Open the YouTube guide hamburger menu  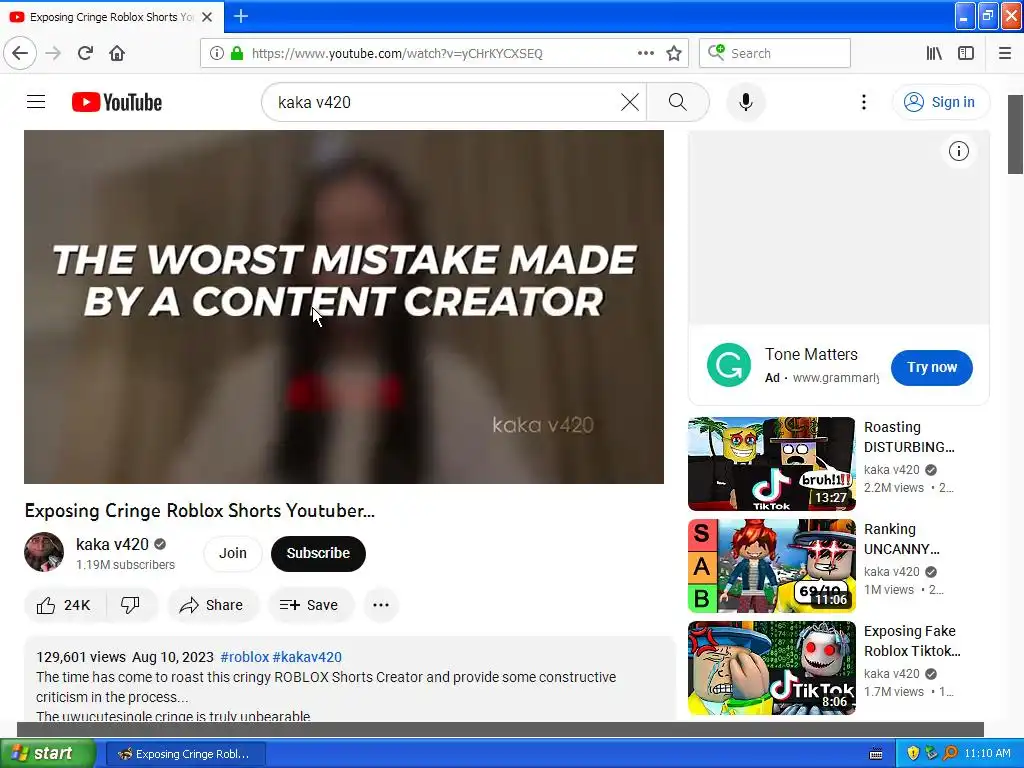tap(36, 102)
